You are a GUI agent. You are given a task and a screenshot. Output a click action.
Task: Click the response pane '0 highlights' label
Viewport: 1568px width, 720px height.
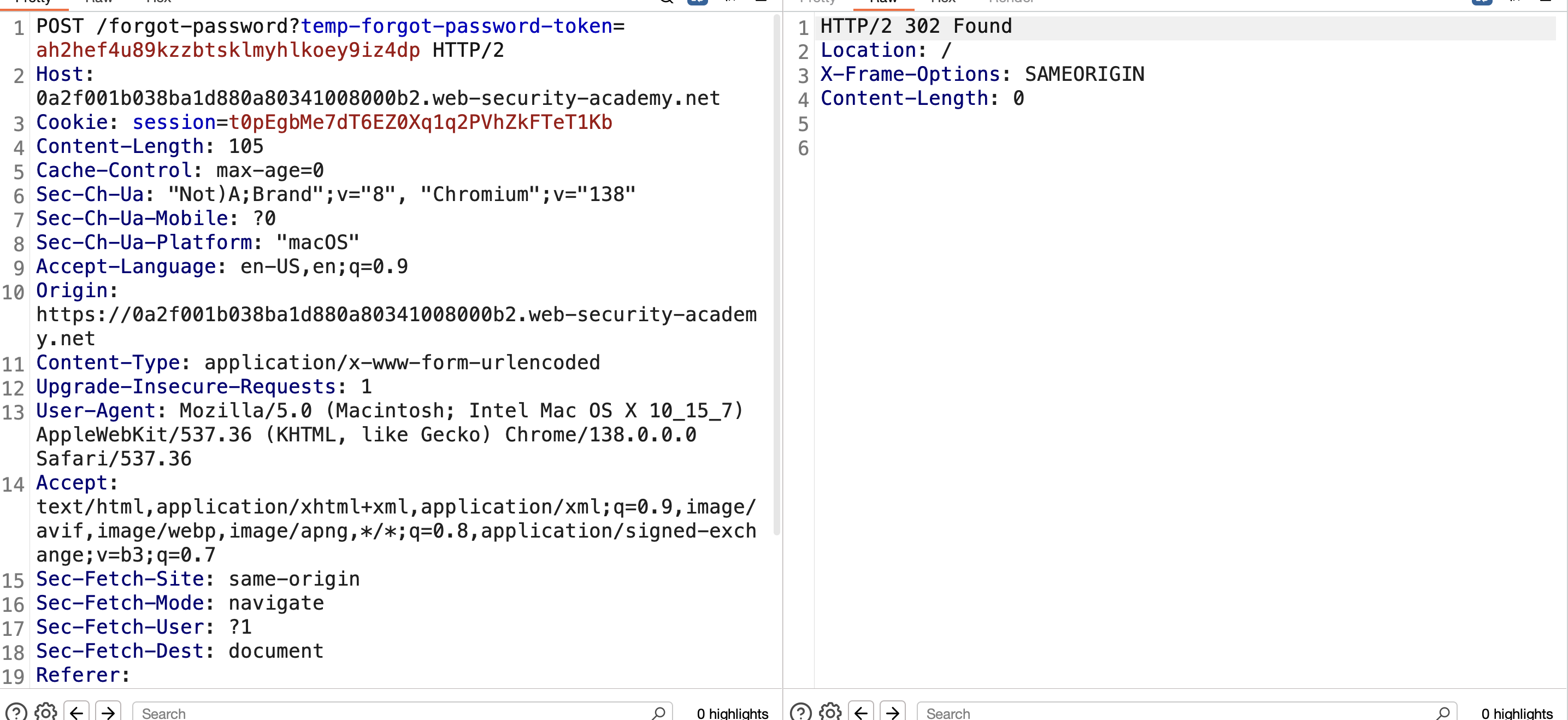[1517, 713]
